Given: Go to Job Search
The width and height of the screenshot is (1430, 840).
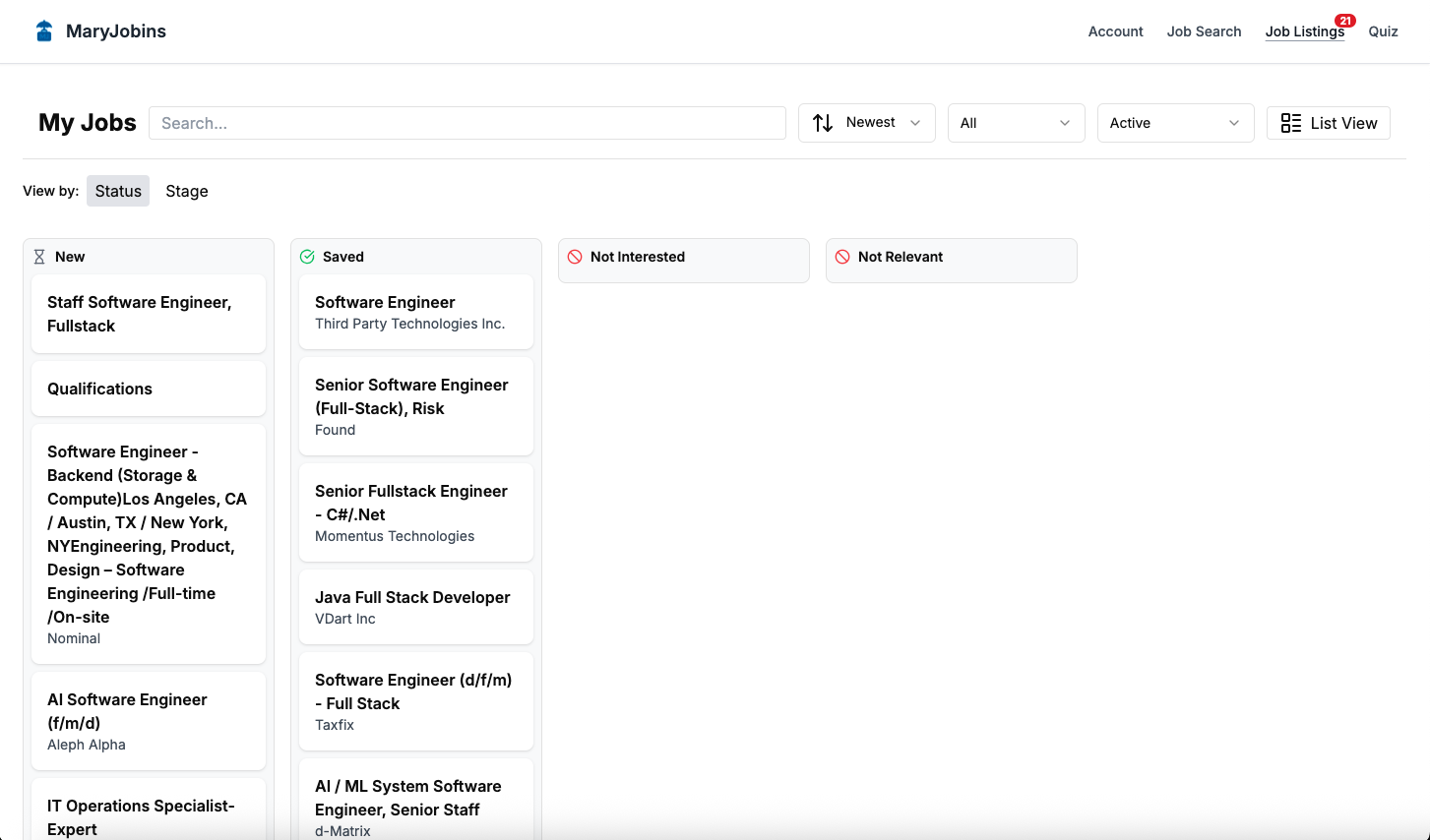Looking at the screenshot, I should 1205,31.
